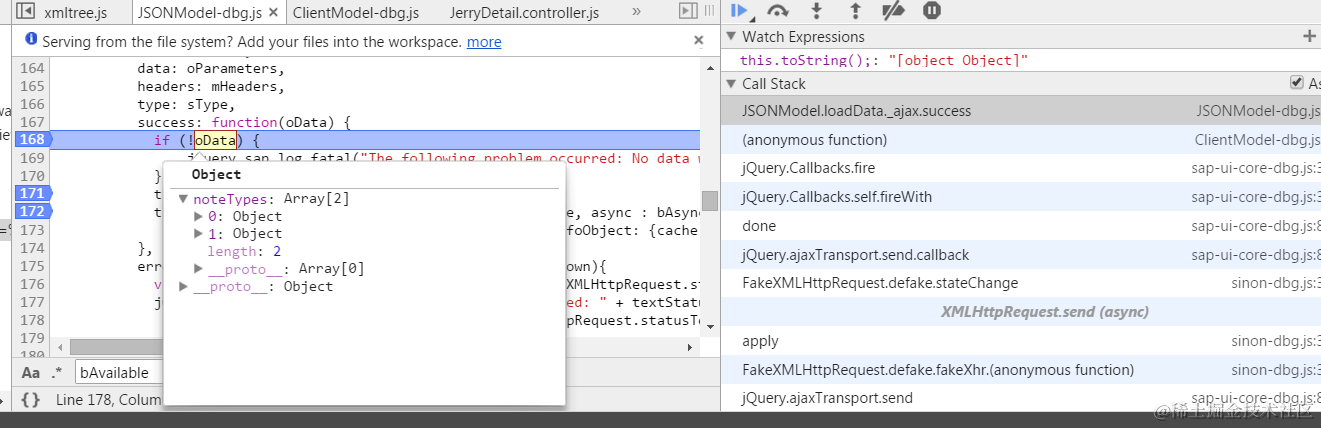Select jQuery.ajaxTransport.send.callback frame
Image resolution: width=1321 pixels, height=428 pixels.
(x=1020, y=255)
